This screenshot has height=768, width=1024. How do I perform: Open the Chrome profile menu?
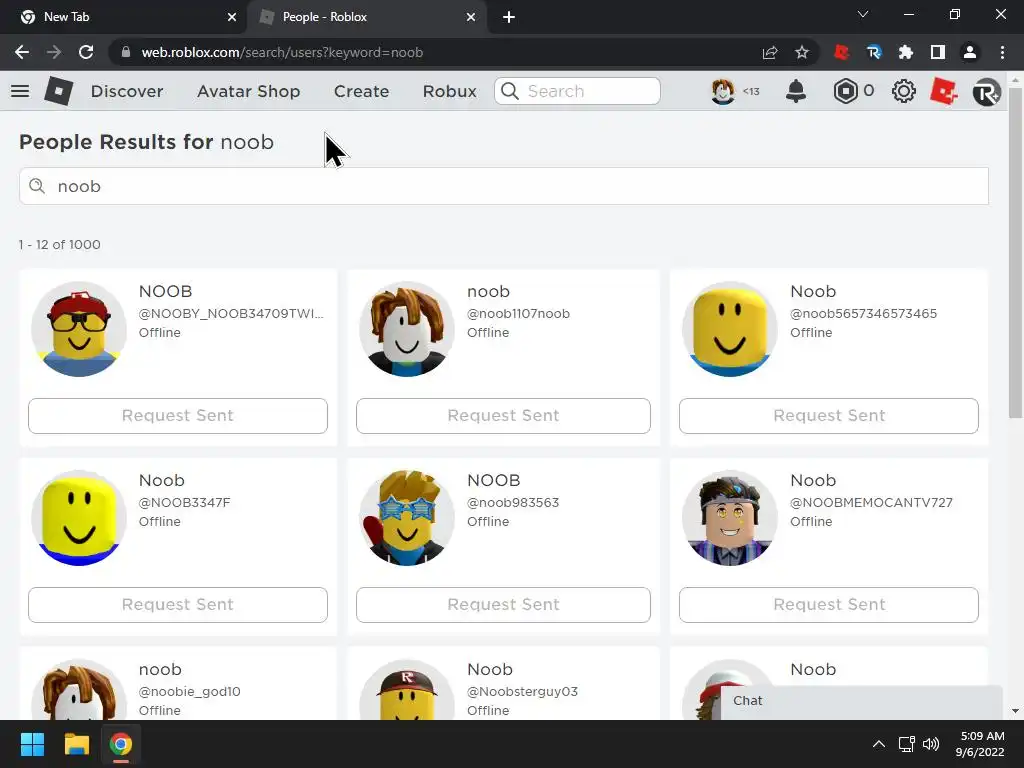tap(970, 52)
